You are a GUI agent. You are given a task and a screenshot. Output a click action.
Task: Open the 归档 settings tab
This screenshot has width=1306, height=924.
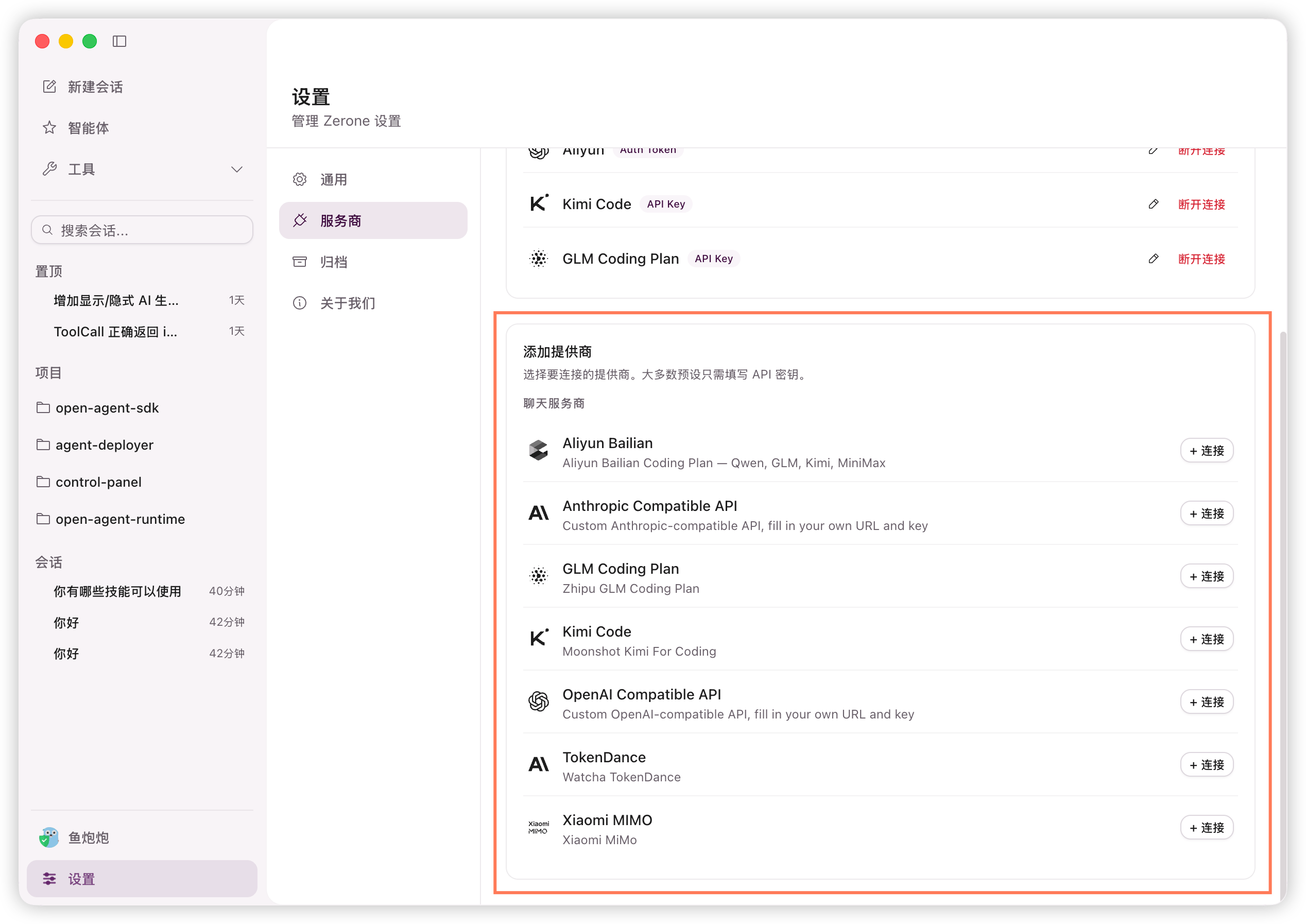tap(373, 262)
